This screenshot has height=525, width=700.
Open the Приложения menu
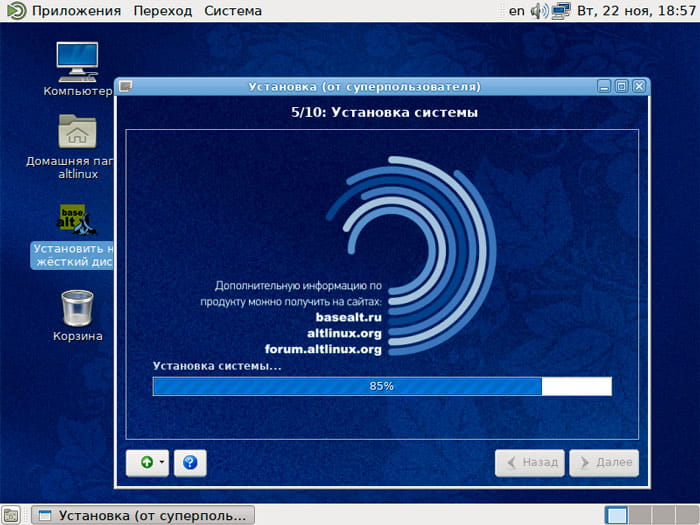(x=76, y=11)
